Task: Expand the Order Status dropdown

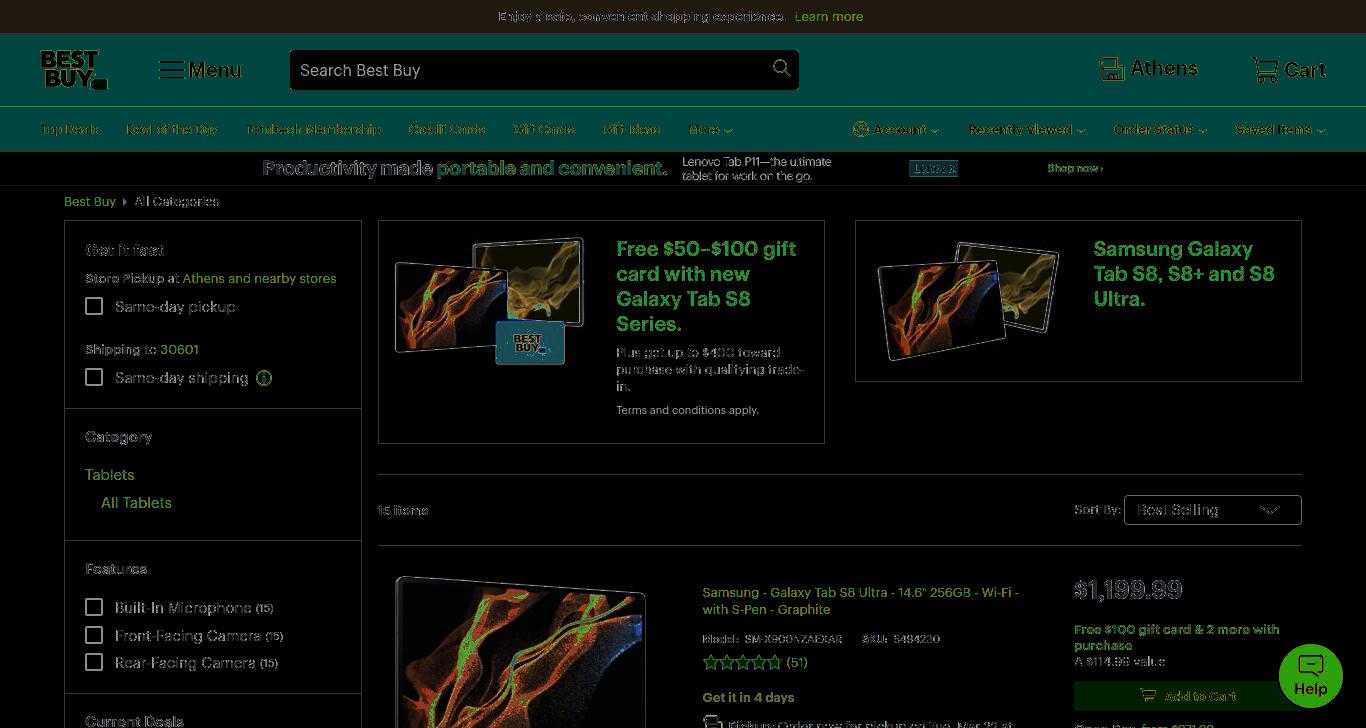Action: pyautogui.click(x=1160, y=130)
